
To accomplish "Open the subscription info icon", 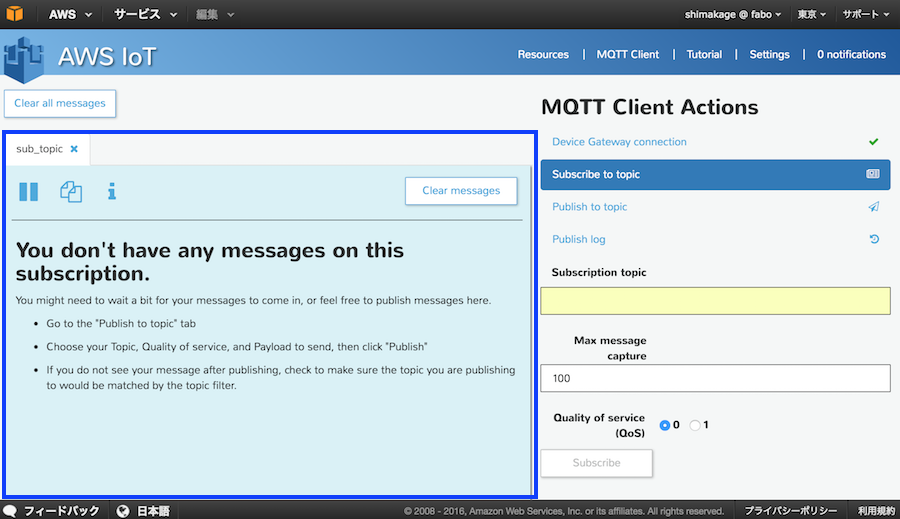I will pos(112,191).
